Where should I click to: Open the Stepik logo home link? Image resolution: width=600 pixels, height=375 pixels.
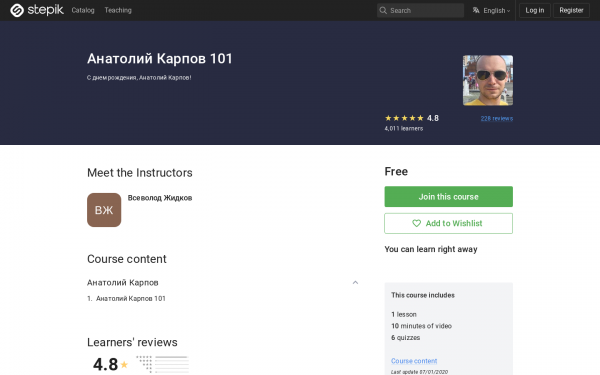[x=37, y=10]
